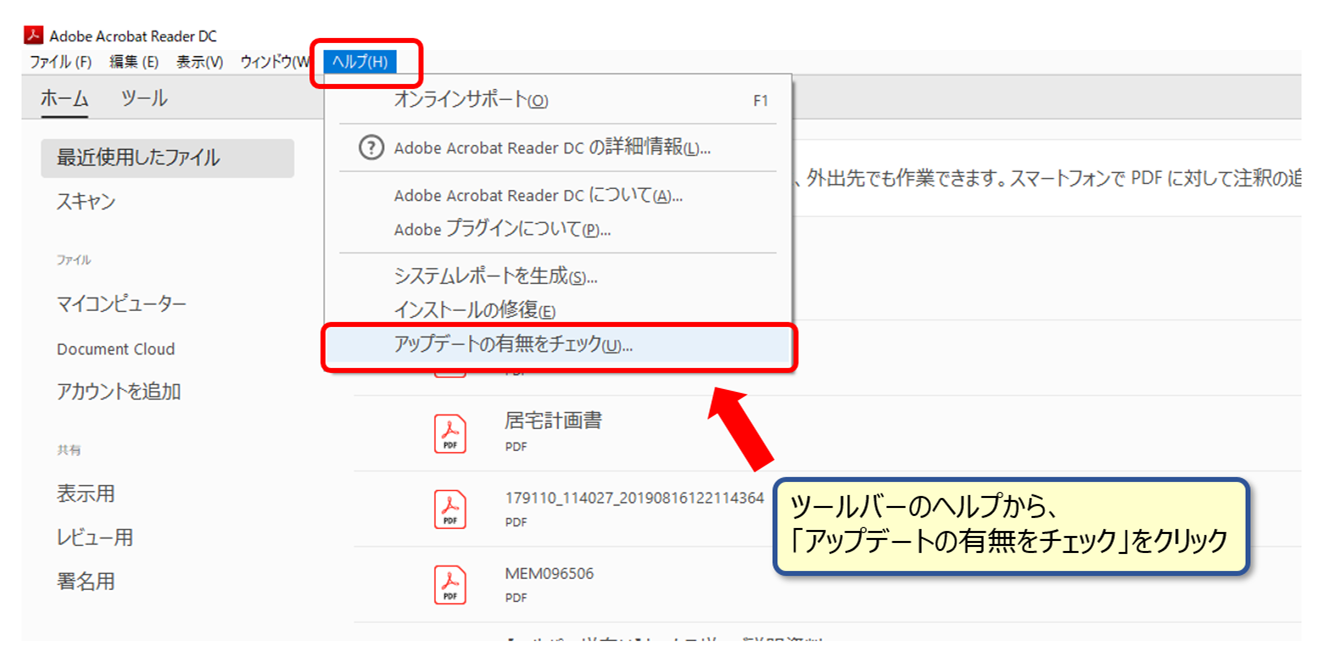Switch to the ツール tab
Screen dimensions: 1322x660
tap(144, 98)
